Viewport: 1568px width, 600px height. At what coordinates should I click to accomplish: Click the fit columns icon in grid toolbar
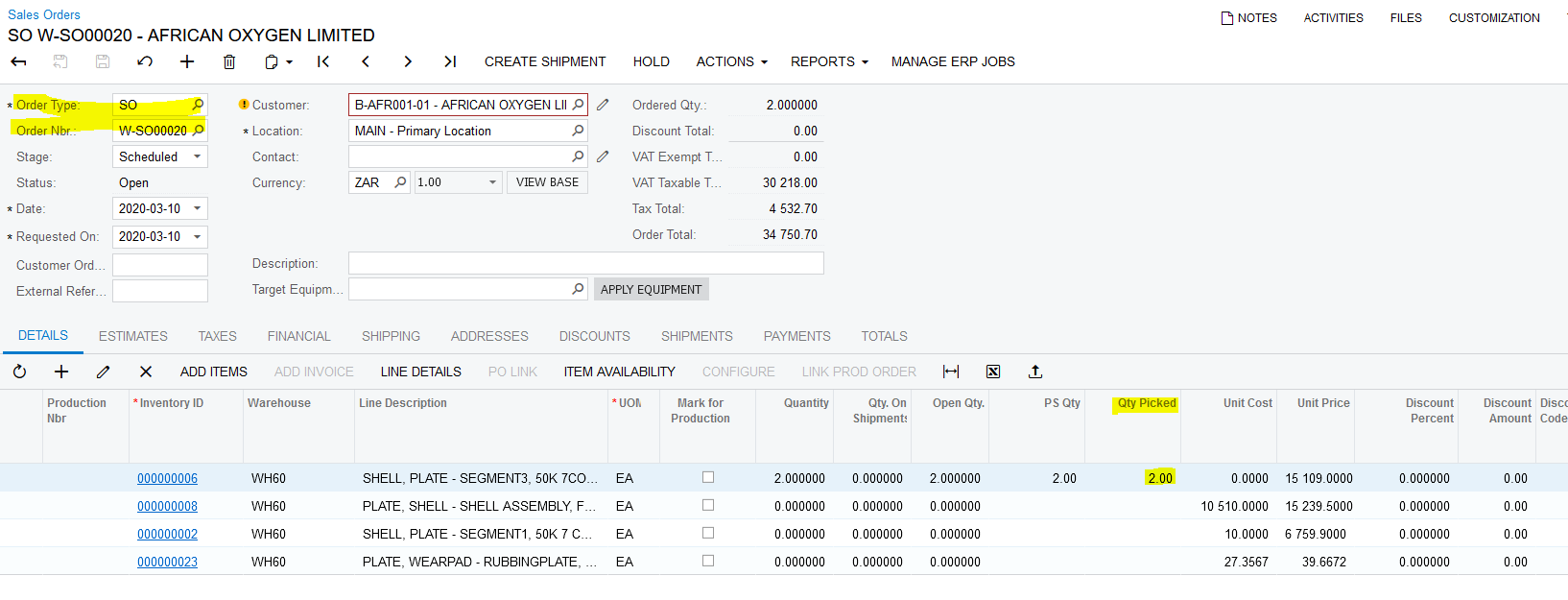tap(951, 372)
